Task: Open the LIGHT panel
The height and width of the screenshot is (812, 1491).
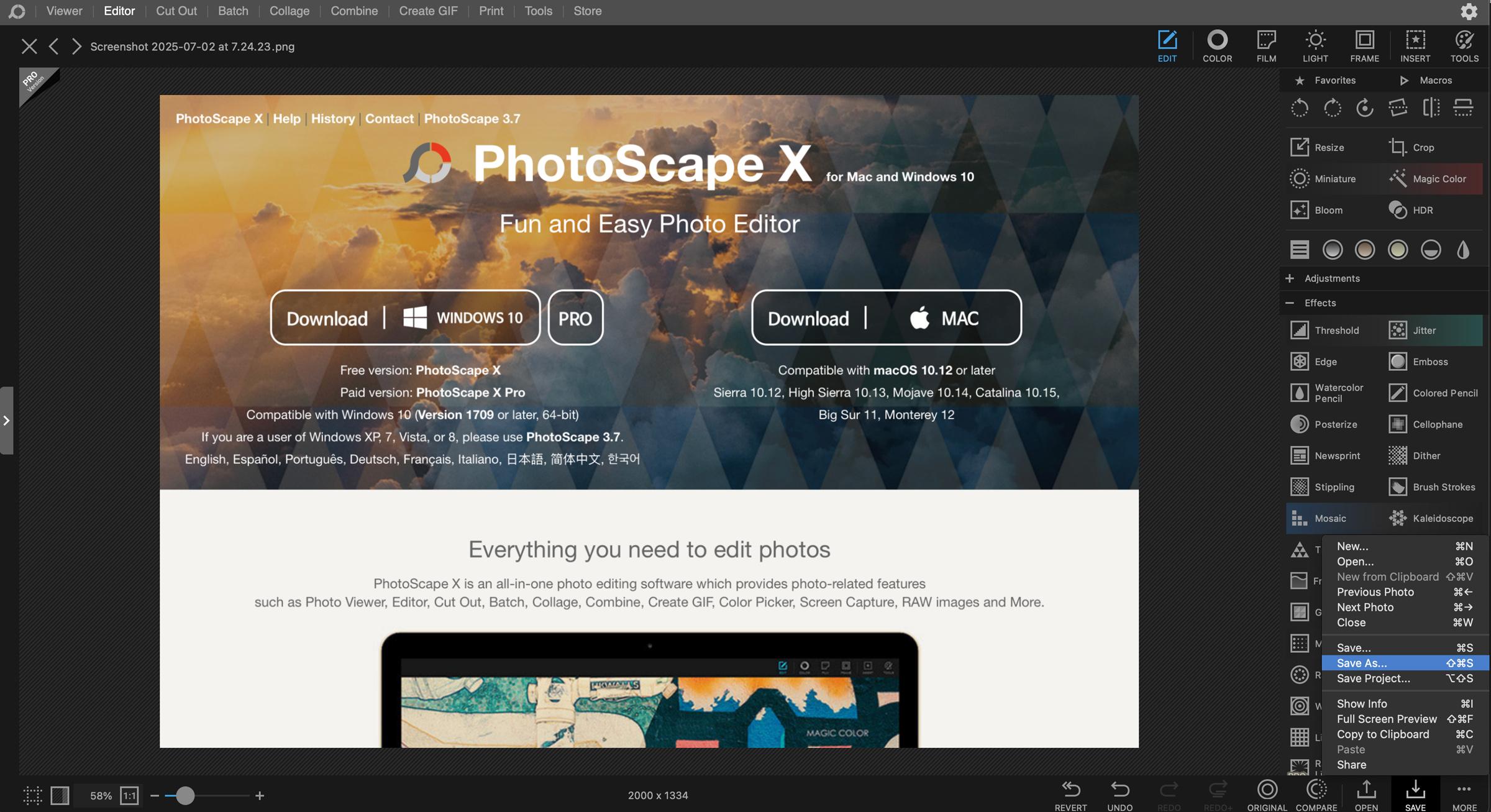Action: pyautogui.click(x=1315, y=46)
